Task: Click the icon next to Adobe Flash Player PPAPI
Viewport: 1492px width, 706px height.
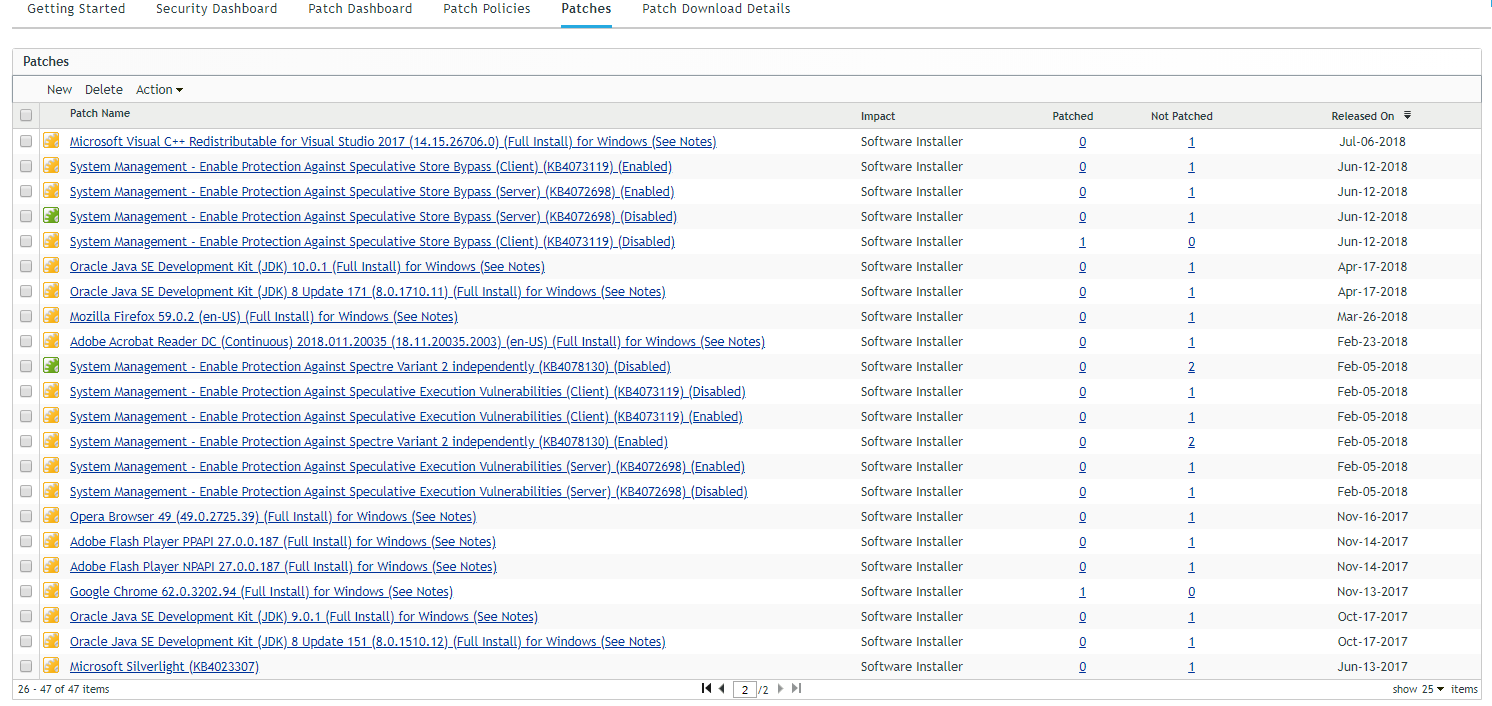Action: tap(51, 541)
